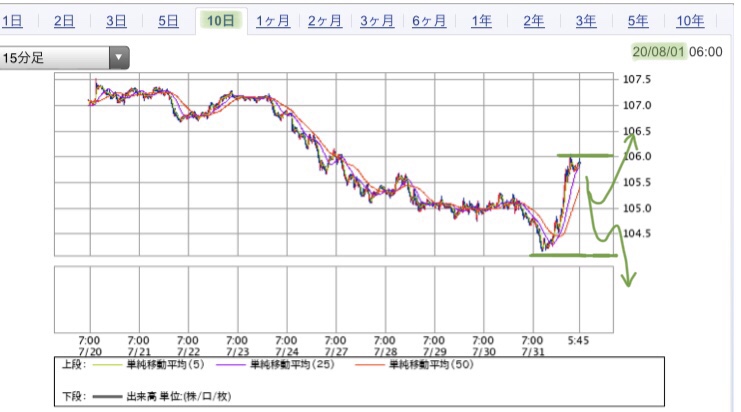Click the 105.5 price axis label
The height and width of the screenshot is (412, 741).
click(x=637, y=182)
